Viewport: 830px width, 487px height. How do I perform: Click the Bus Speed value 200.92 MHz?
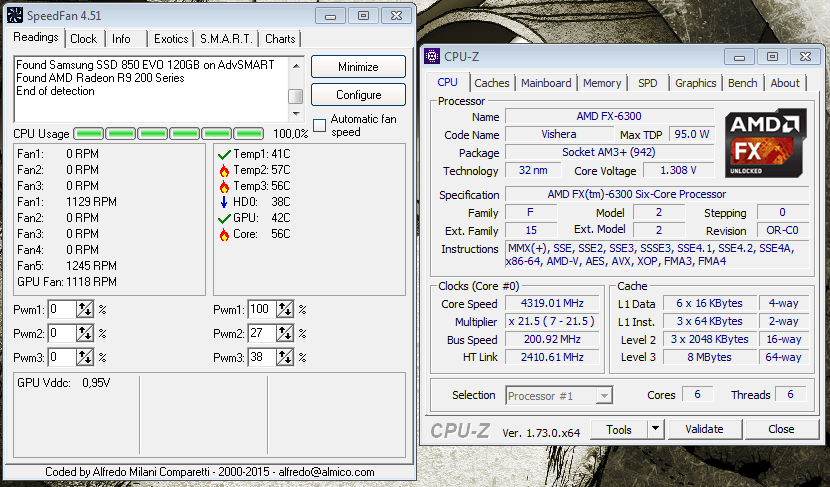pyautogui.click(x=552, y=339)
